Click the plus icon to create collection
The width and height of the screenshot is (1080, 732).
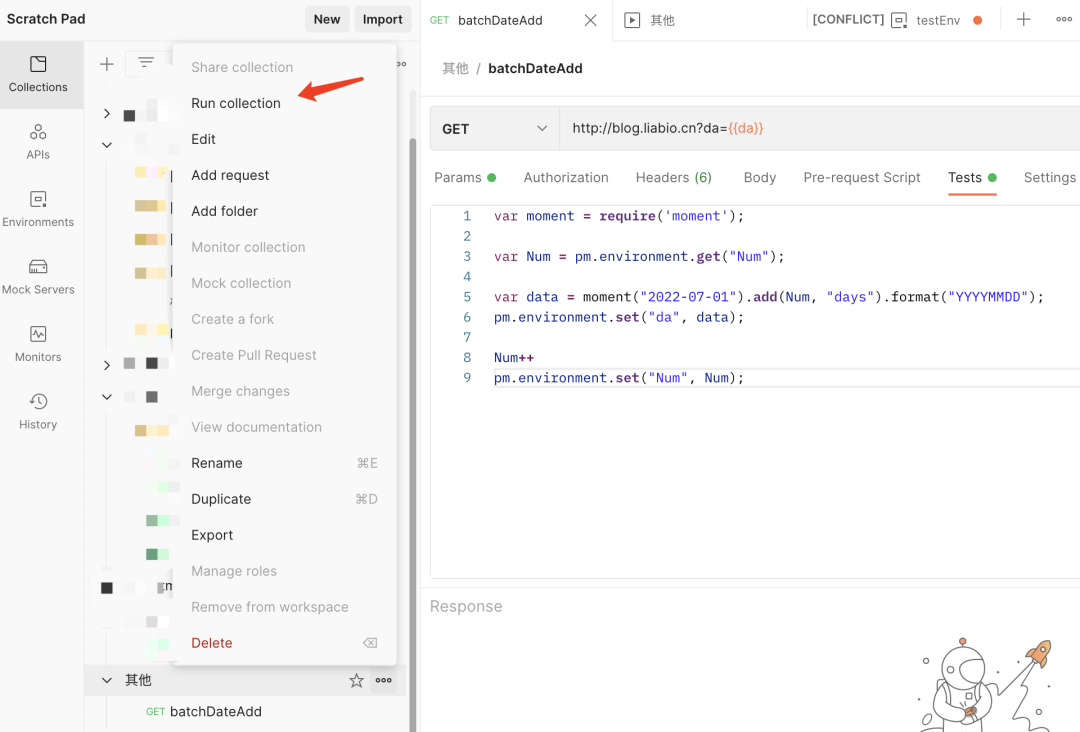(107, 64)
